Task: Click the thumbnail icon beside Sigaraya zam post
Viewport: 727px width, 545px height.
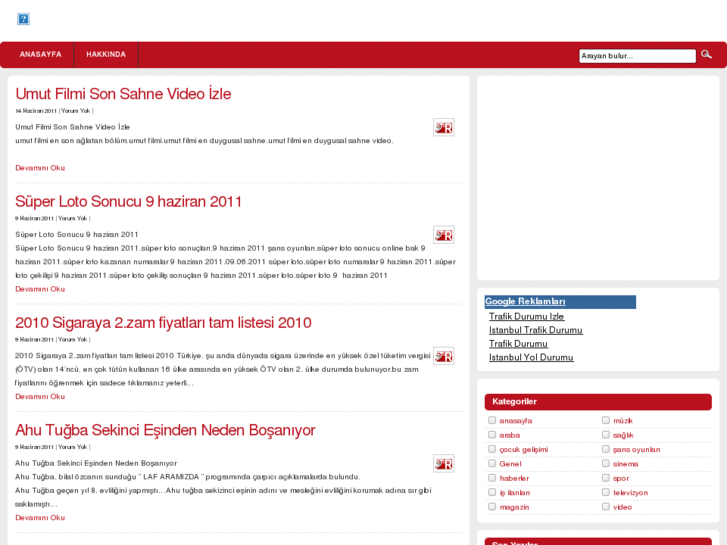Action: click(x=444, y=356)
